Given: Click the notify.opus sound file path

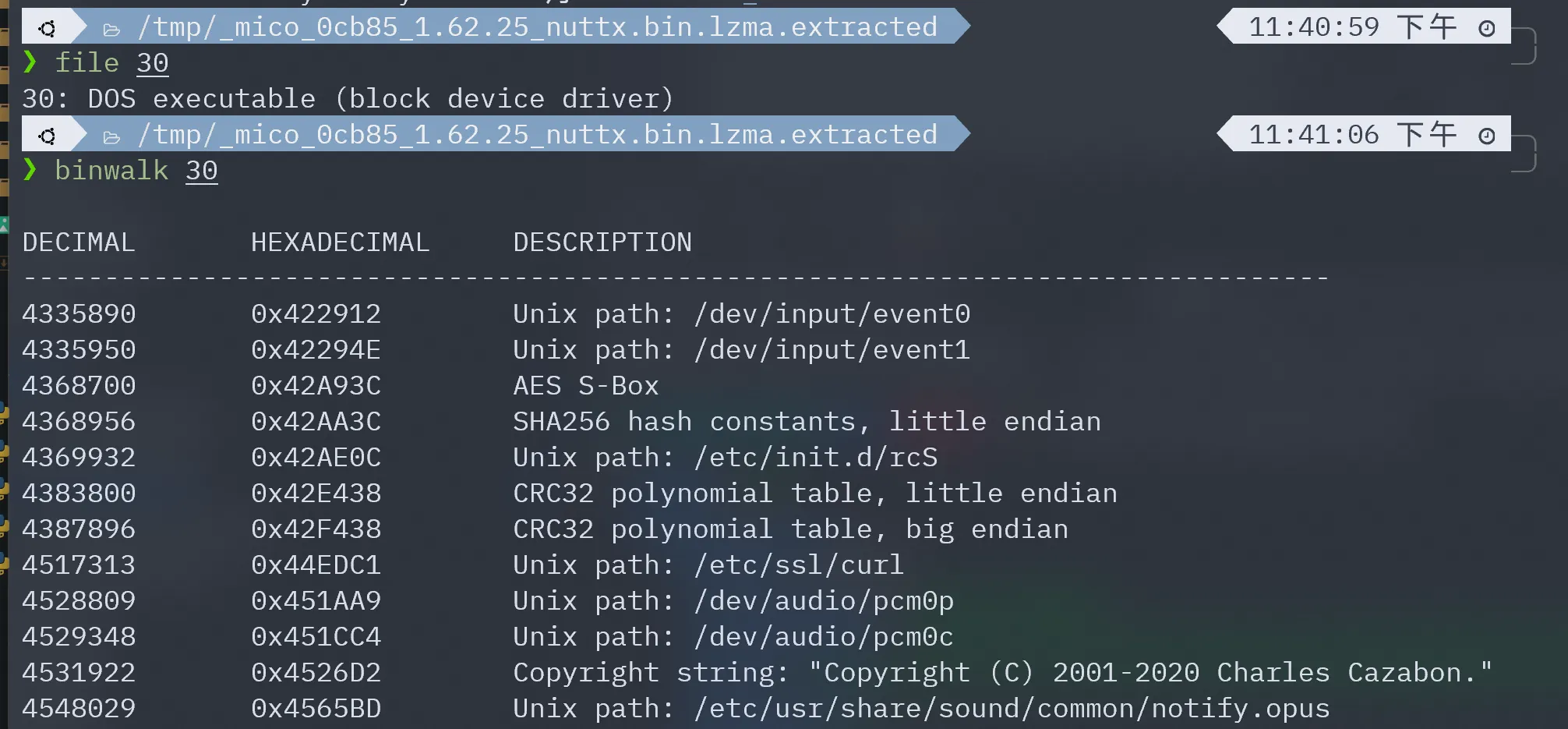Looking at the screenshot, I should coord(1012,708).
